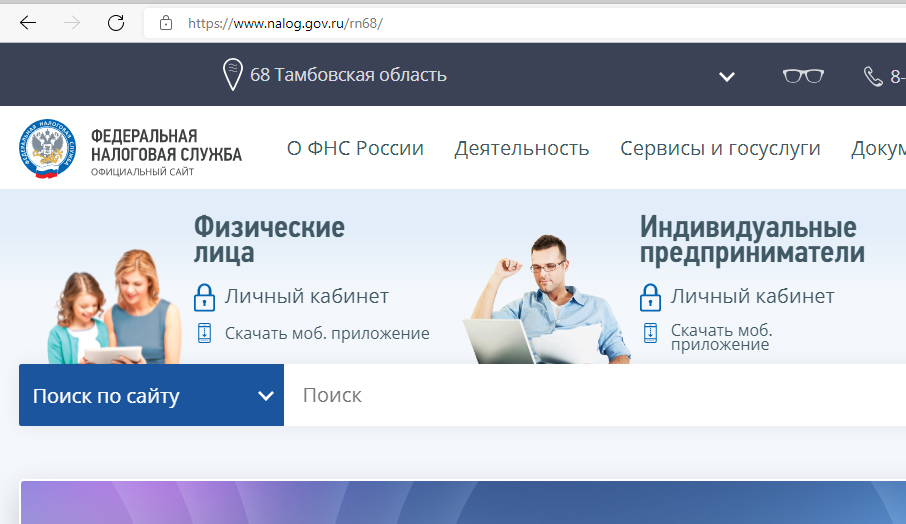
Task: Go back with the browser back arrow
Action: pos(28,23)
